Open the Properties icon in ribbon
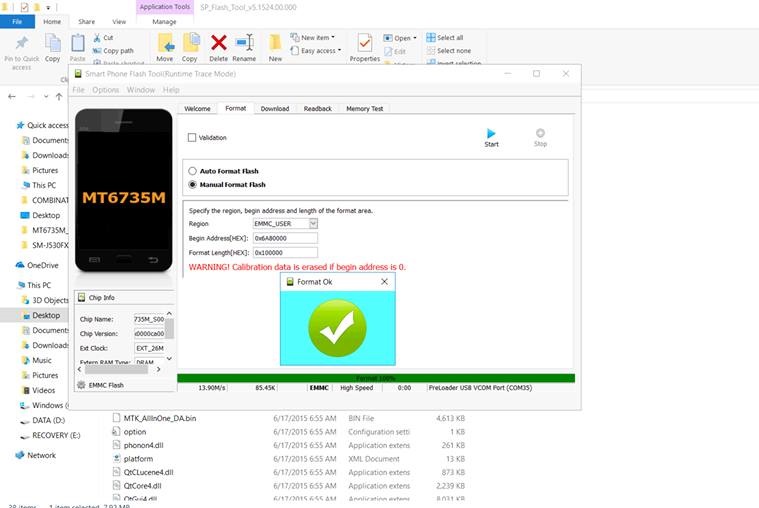Viewport: 759px width, 508px height. pos(364,43)
